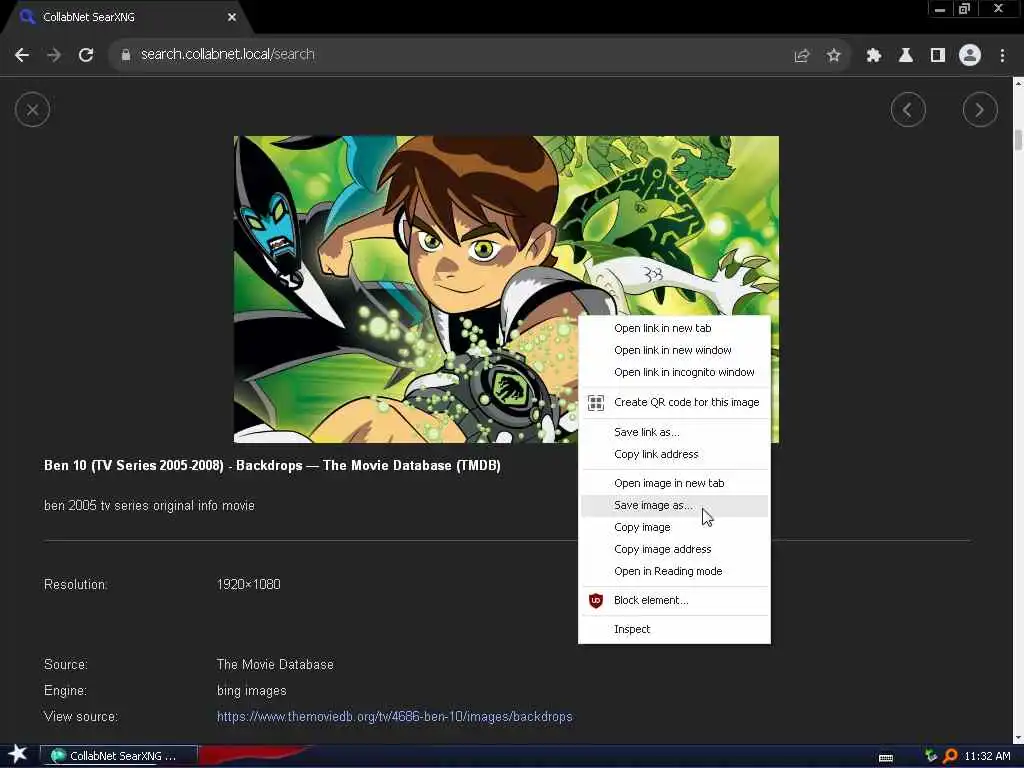Select Copy image from context menu

pos(674,528)
